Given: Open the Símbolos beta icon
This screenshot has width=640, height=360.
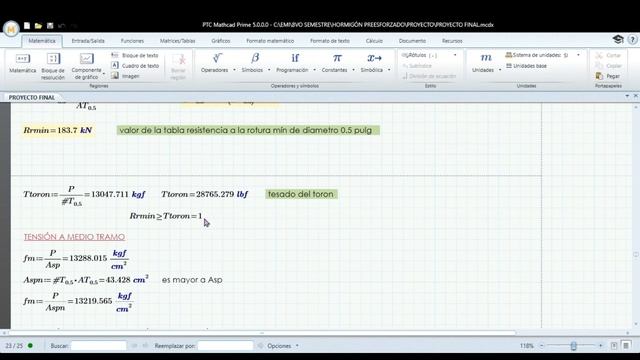Looking at the screenshot, I should pos(255,58).
